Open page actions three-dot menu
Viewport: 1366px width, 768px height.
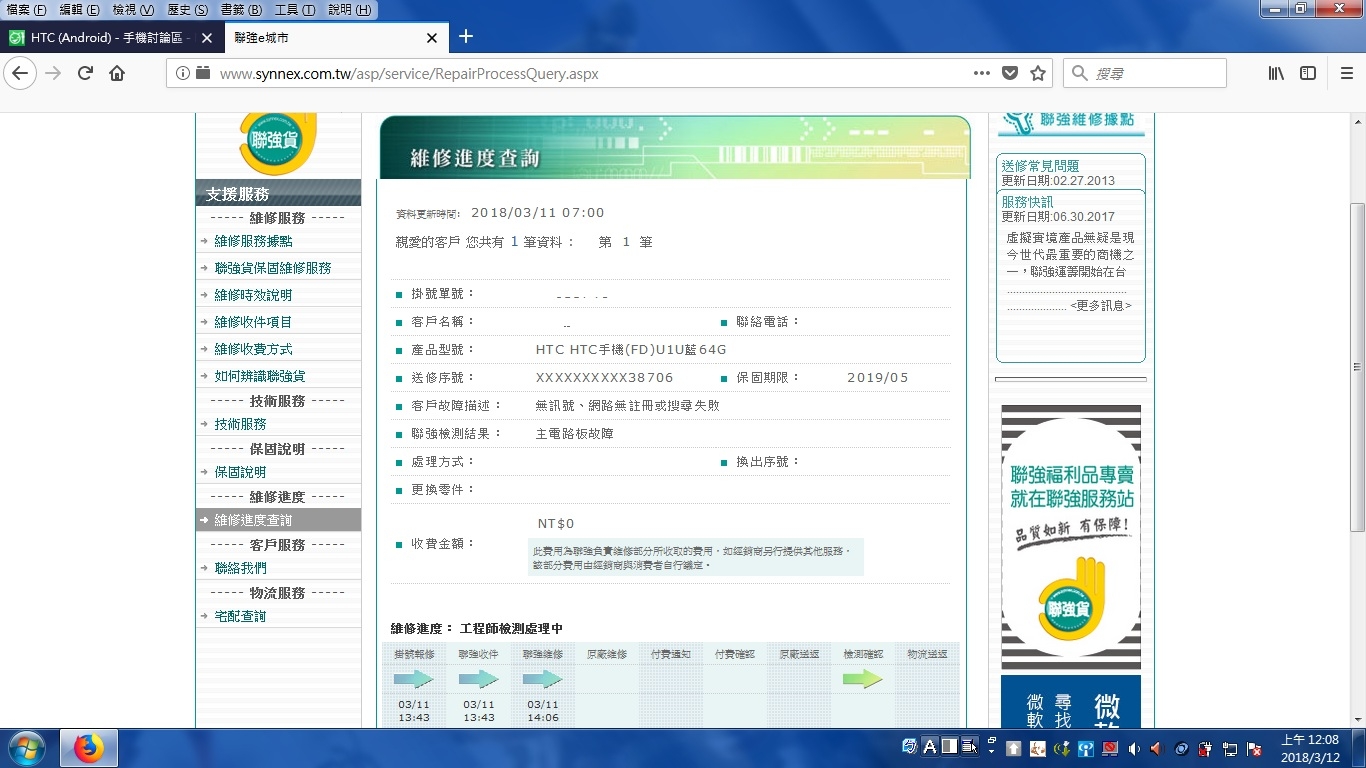click(x=982, y=73)
